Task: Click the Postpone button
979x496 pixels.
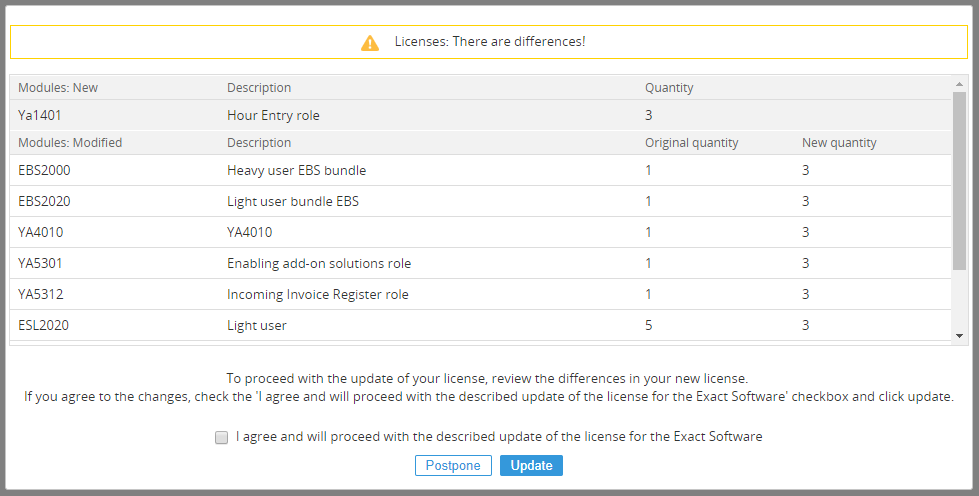Action: (x=453, y=465)
